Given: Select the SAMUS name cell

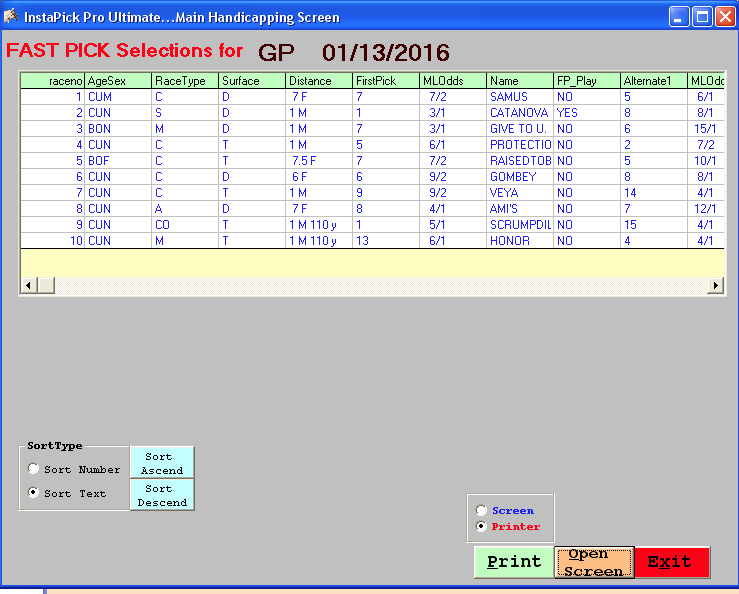Looking at the screenshot, I should tap(520, 97).
